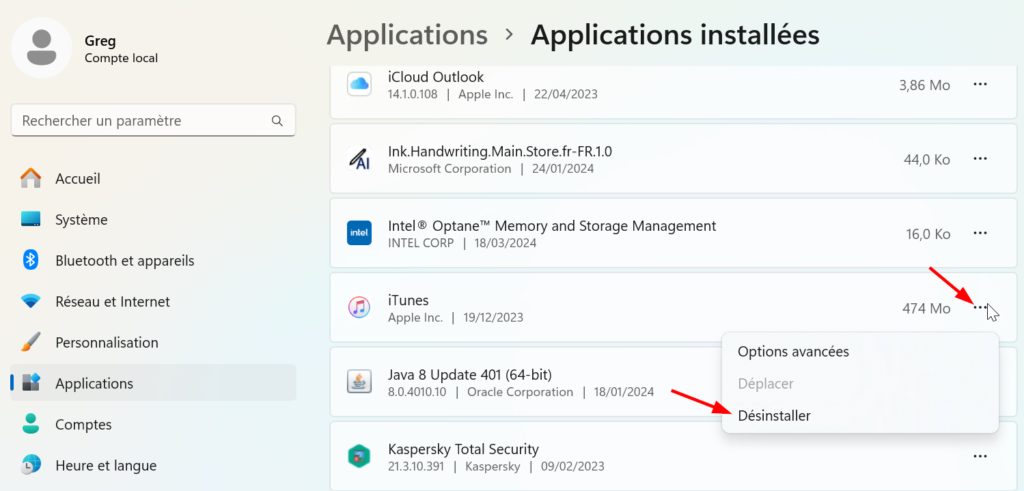The width and height of the screenshot is (1024, 491).
Task: Click the Heure et langue clock icon
Action: pyautogui.click(x=31, y=465)
